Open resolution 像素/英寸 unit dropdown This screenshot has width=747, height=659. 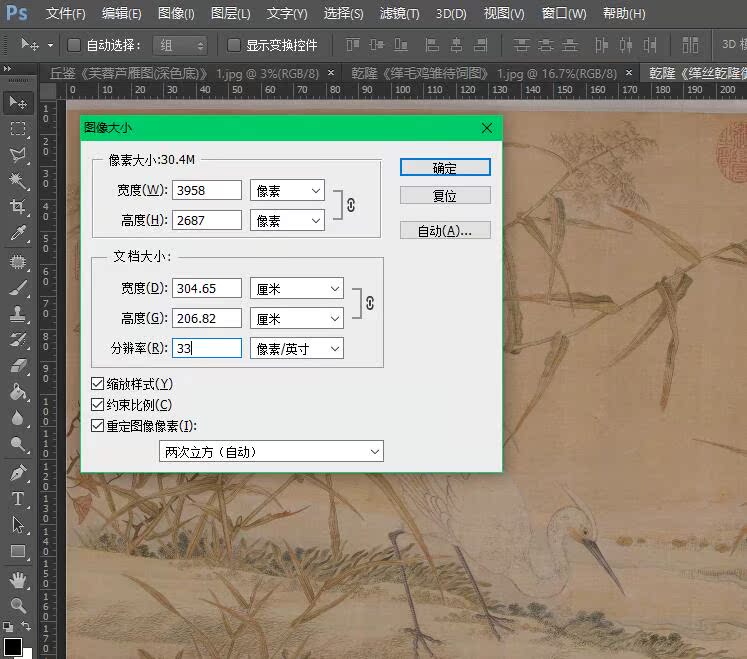(x=297, y=348)
